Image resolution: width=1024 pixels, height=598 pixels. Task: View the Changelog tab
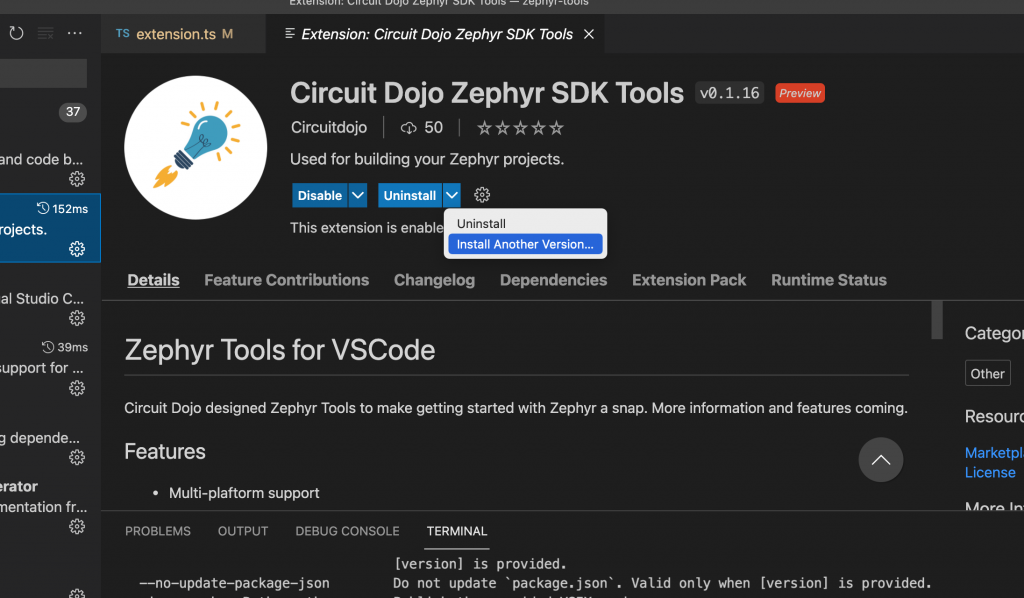pos(434,280)
